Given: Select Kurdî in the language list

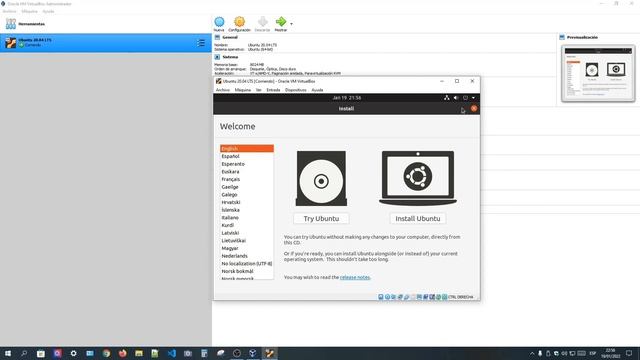Looking at the screenshot, I should [247, 225].
